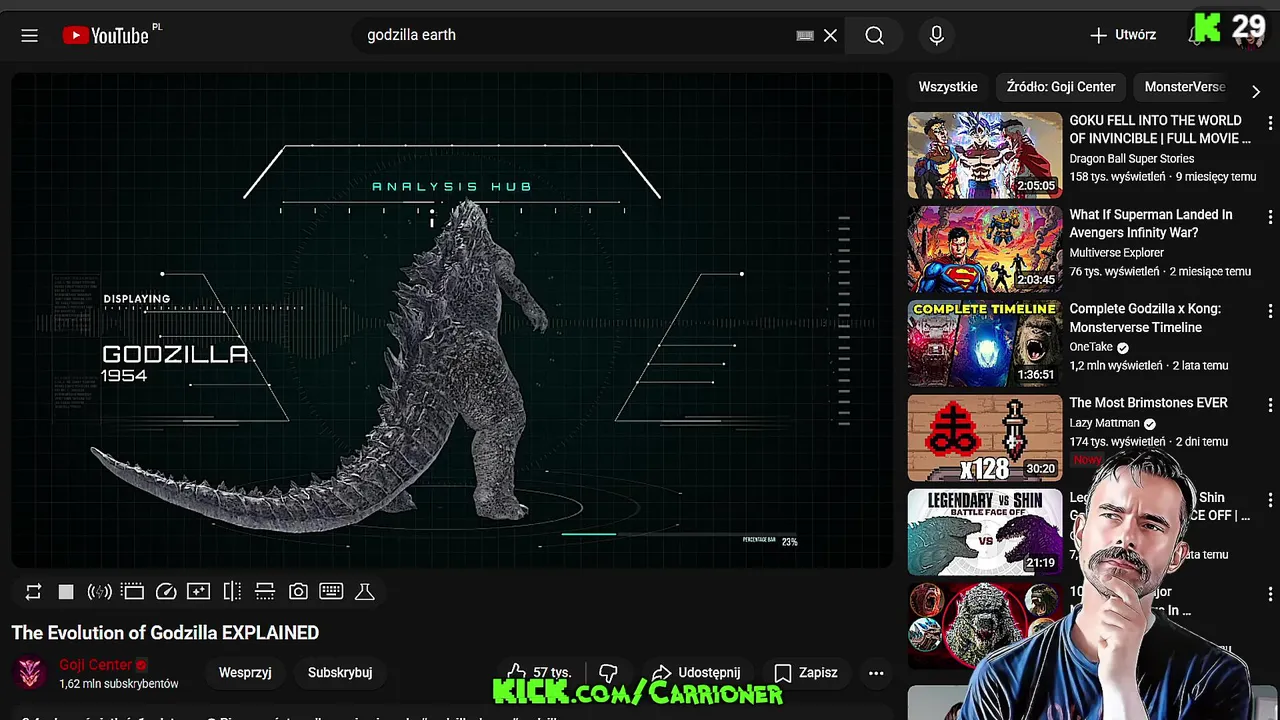Screen dimensions: 1280x720
Task: Click the magnifier search button
Action: (x=874, y=35)
